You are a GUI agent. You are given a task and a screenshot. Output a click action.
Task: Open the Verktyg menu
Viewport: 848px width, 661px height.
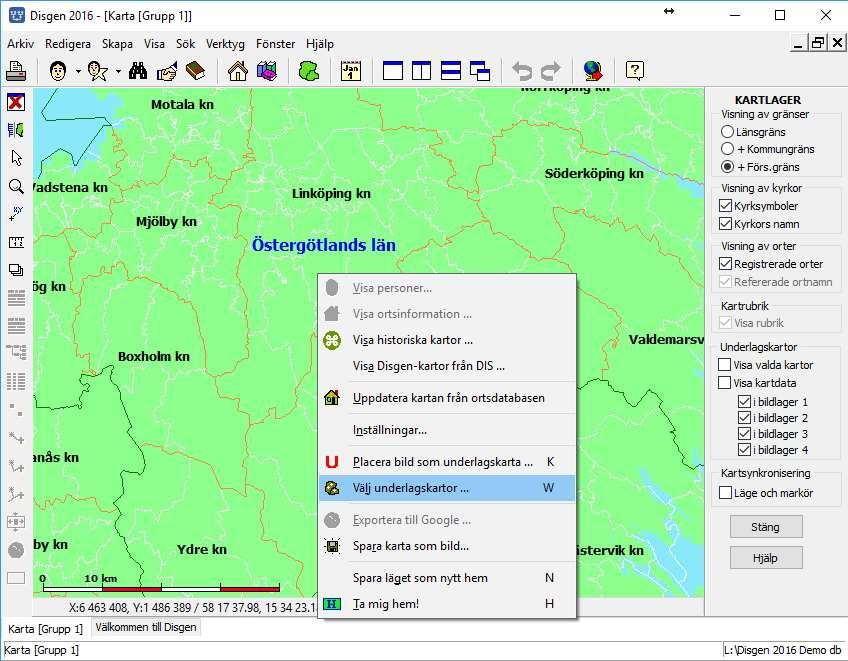coord(225,44)
